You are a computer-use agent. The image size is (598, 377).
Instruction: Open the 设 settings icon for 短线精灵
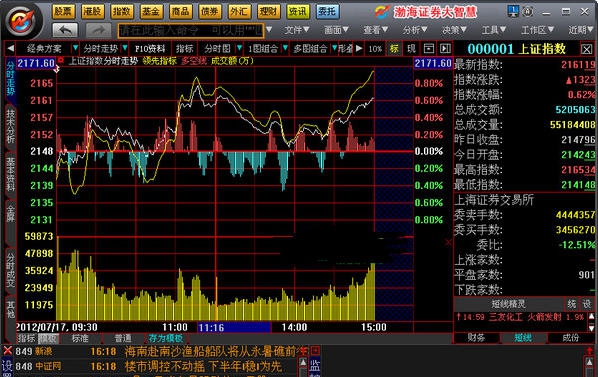pyautogui.click(x=587, y=304)
